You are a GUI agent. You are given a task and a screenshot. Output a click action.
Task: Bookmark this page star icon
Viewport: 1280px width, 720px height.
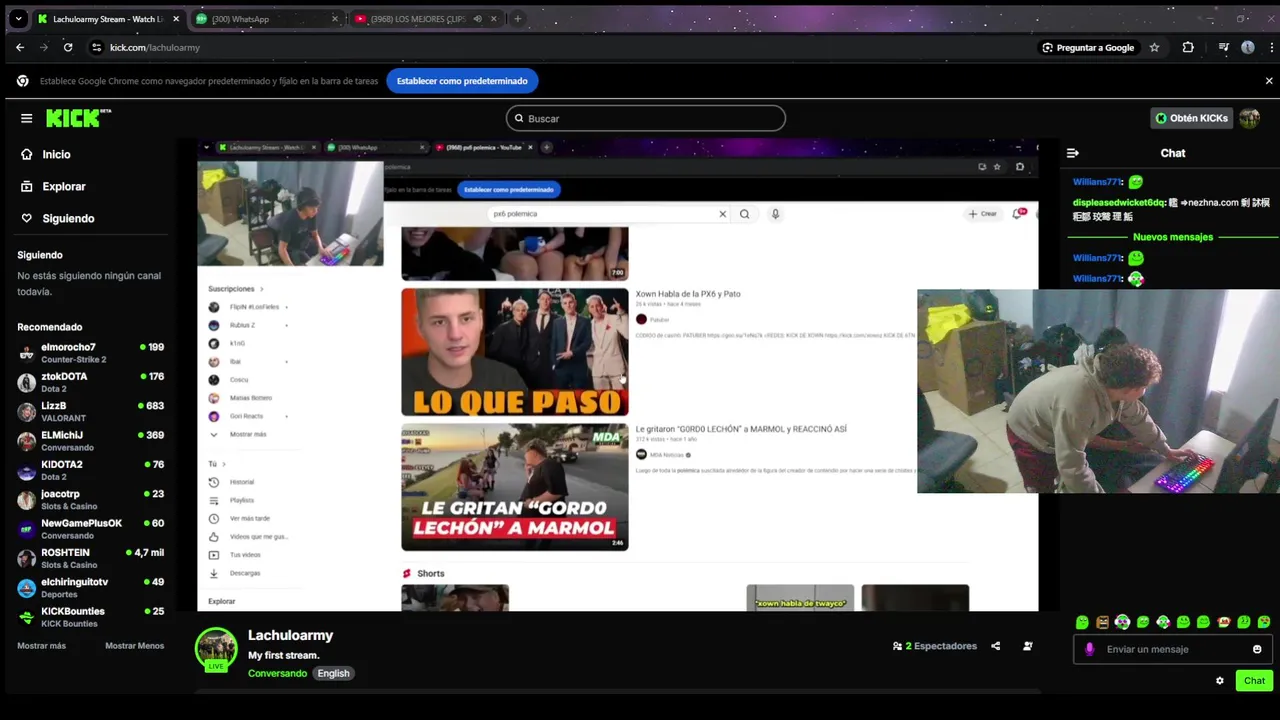(x=1154, y=47)
